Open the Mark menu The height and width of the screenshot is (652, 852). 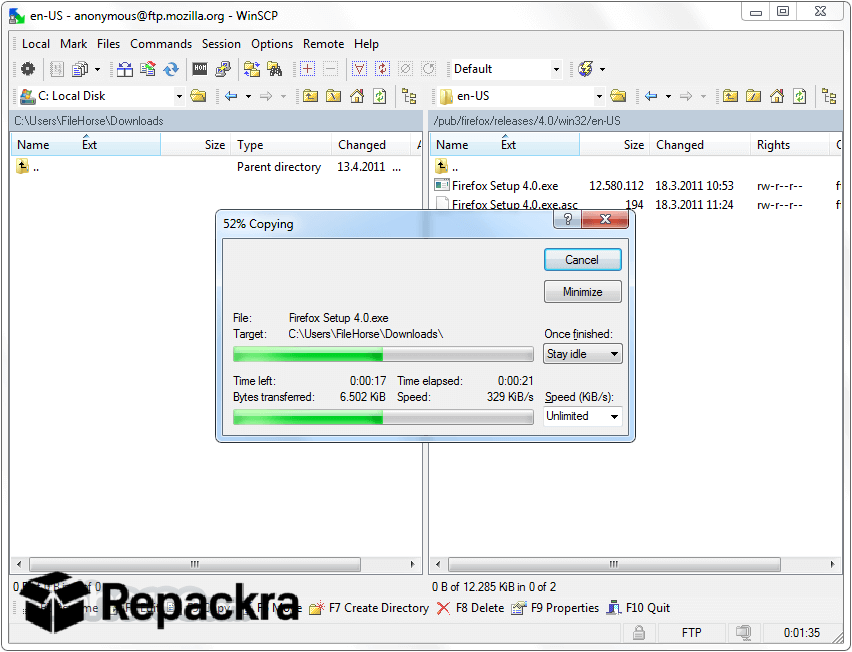pyautogui.click(x=73, y=44)
